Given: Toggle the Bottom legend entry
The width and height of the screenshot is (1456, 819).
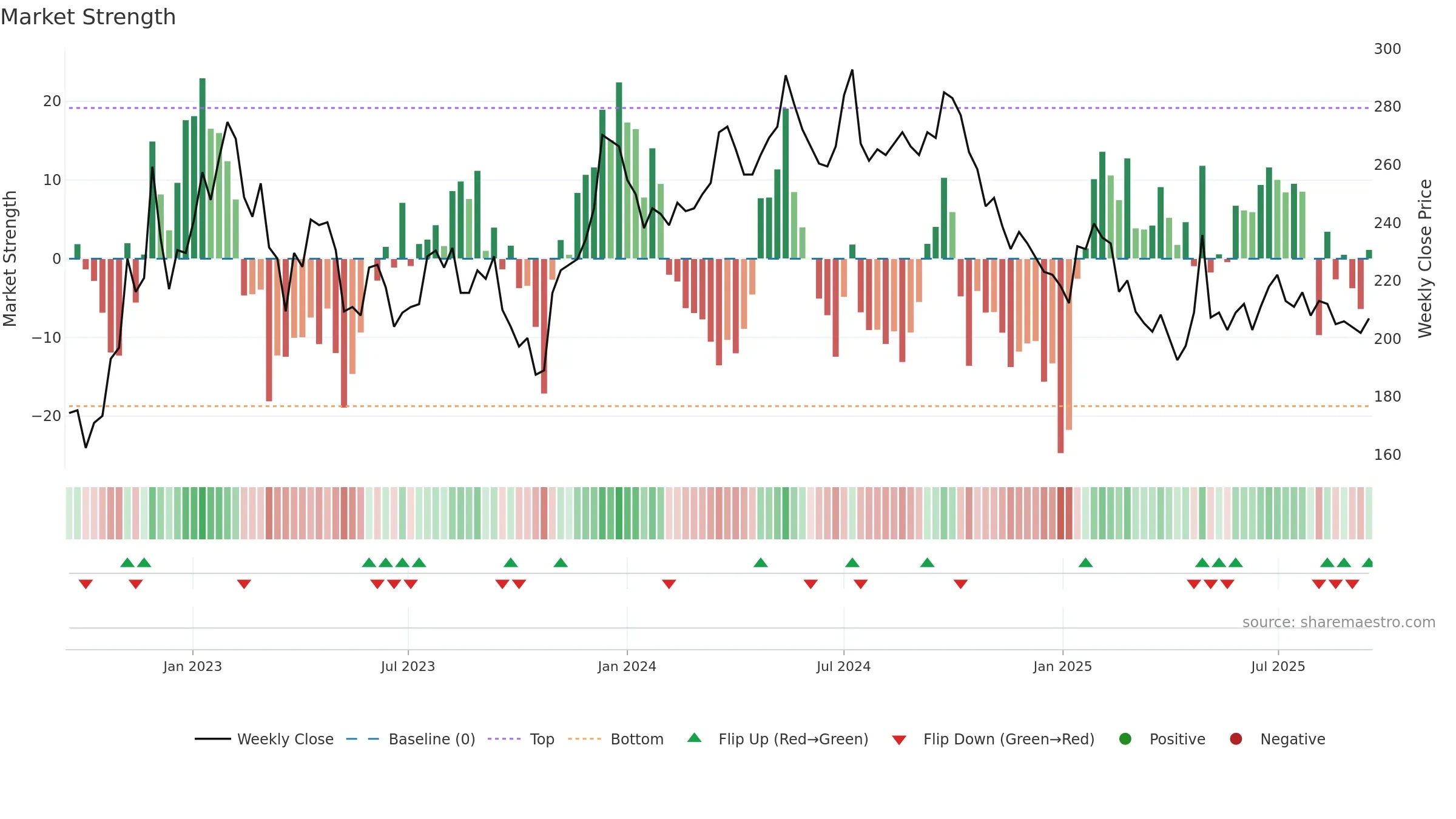Looking at the screenshot, I should [x=616, y=739].
